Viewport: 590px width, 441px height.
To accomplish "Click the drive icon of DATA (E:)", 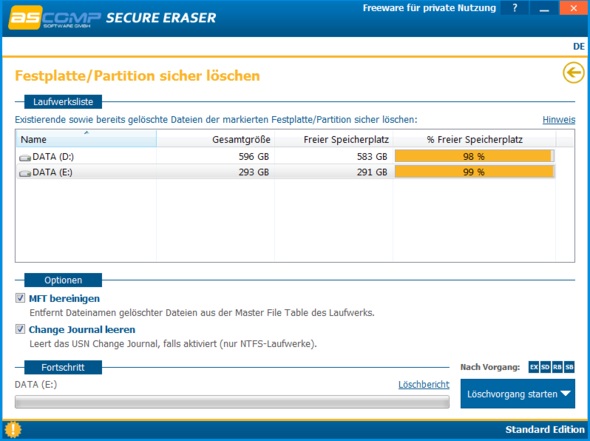I will click(25, 173).
